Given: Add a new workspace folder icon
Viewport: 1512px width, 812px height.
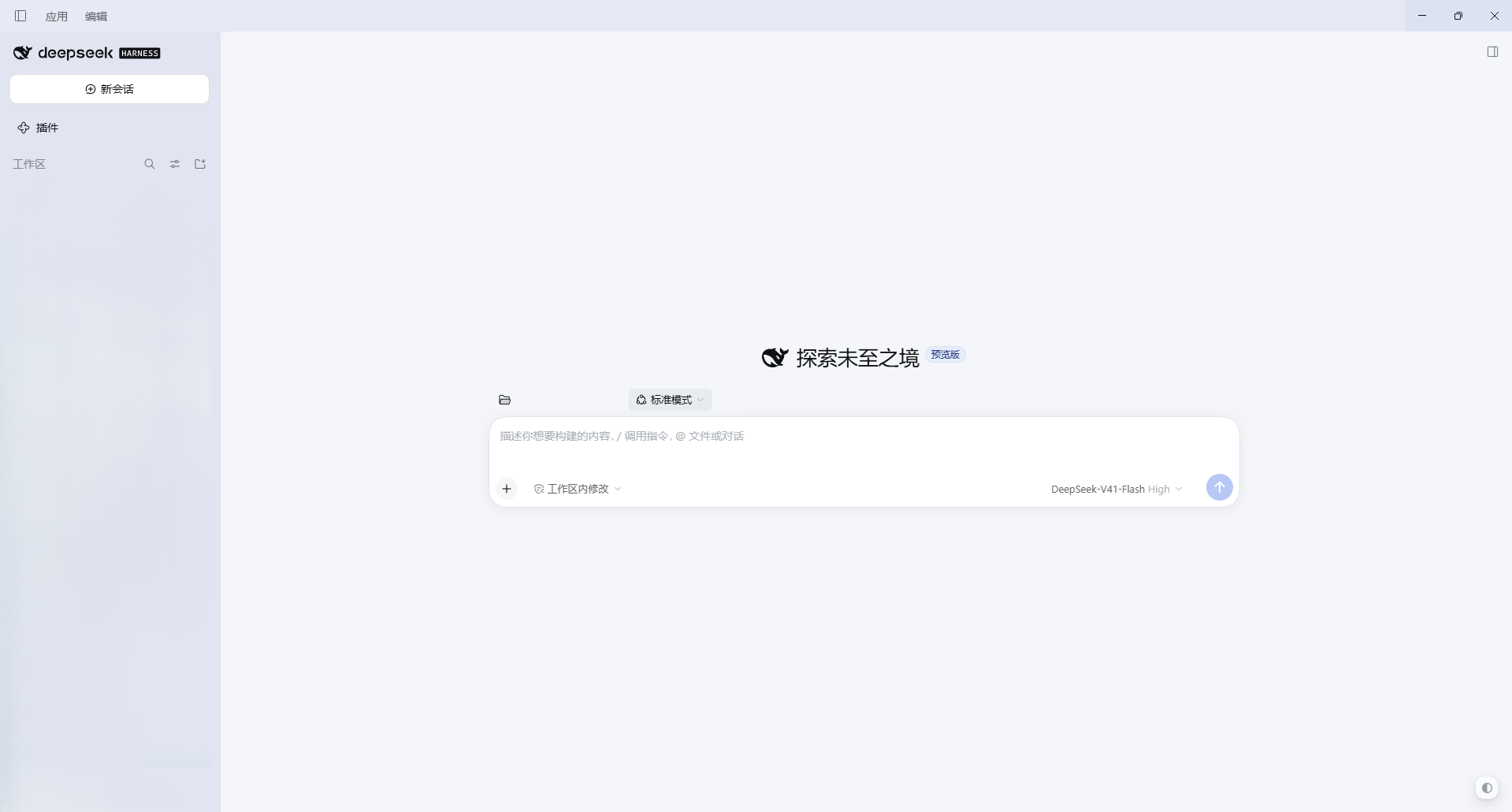Looking at the screenshot, I should (200, 164).
